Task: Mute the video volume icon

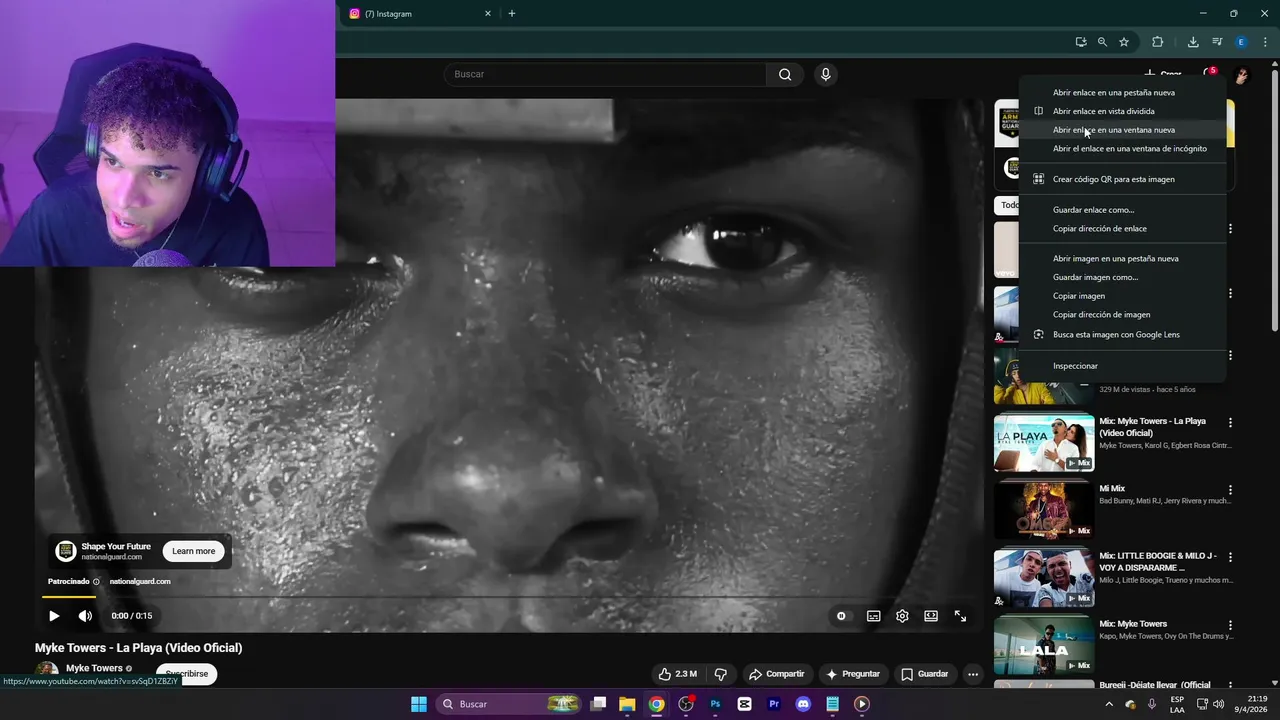Action: coord(85,616)
